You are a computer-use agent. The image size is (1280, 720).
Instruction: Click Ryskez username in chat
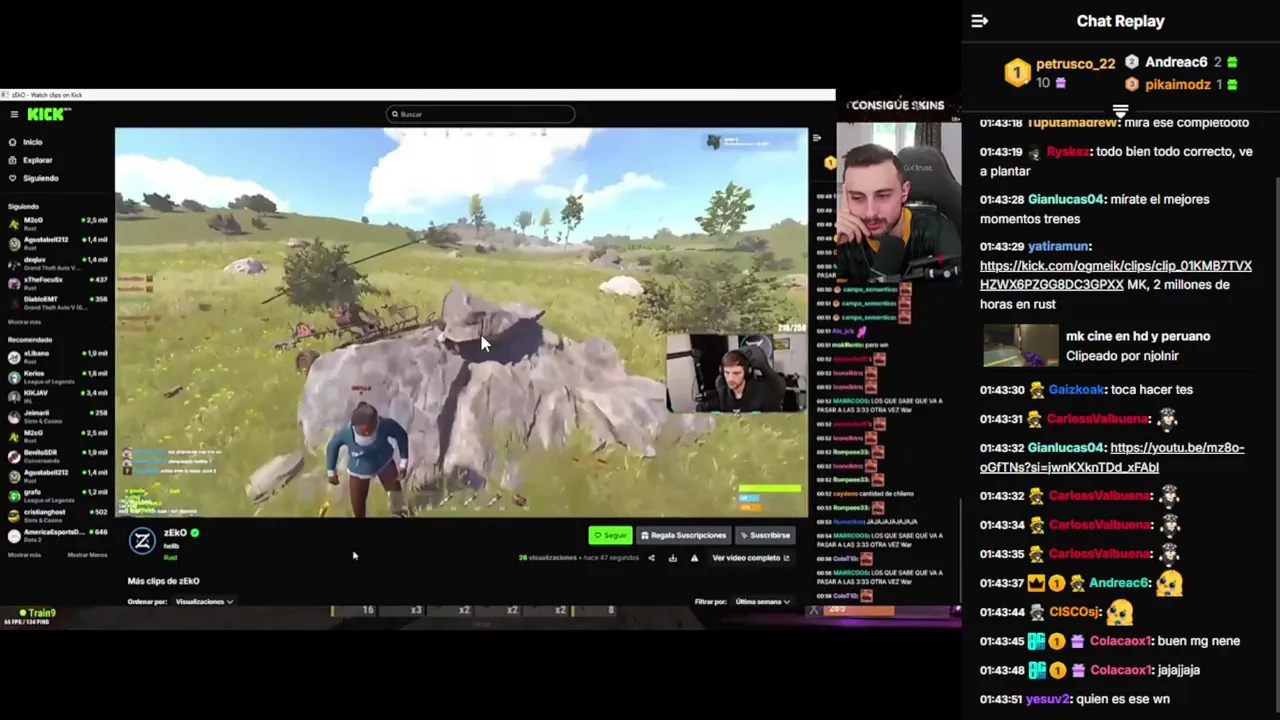coord(1067,152)
